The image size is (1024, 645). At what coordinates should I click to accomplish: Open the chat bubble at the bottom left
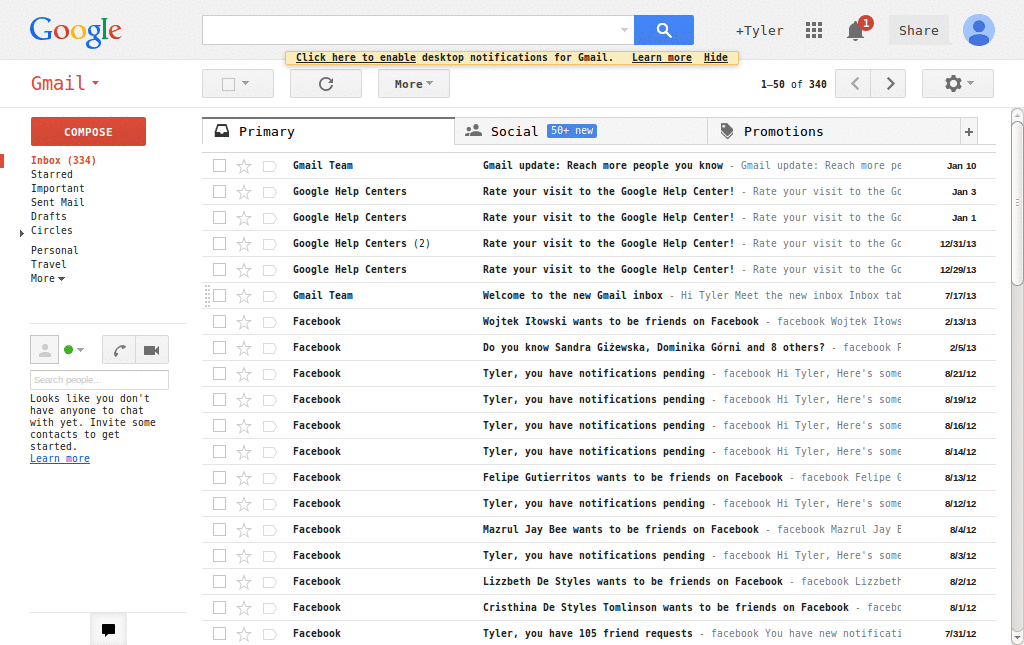pyautogui.click(x=108, y=629)
